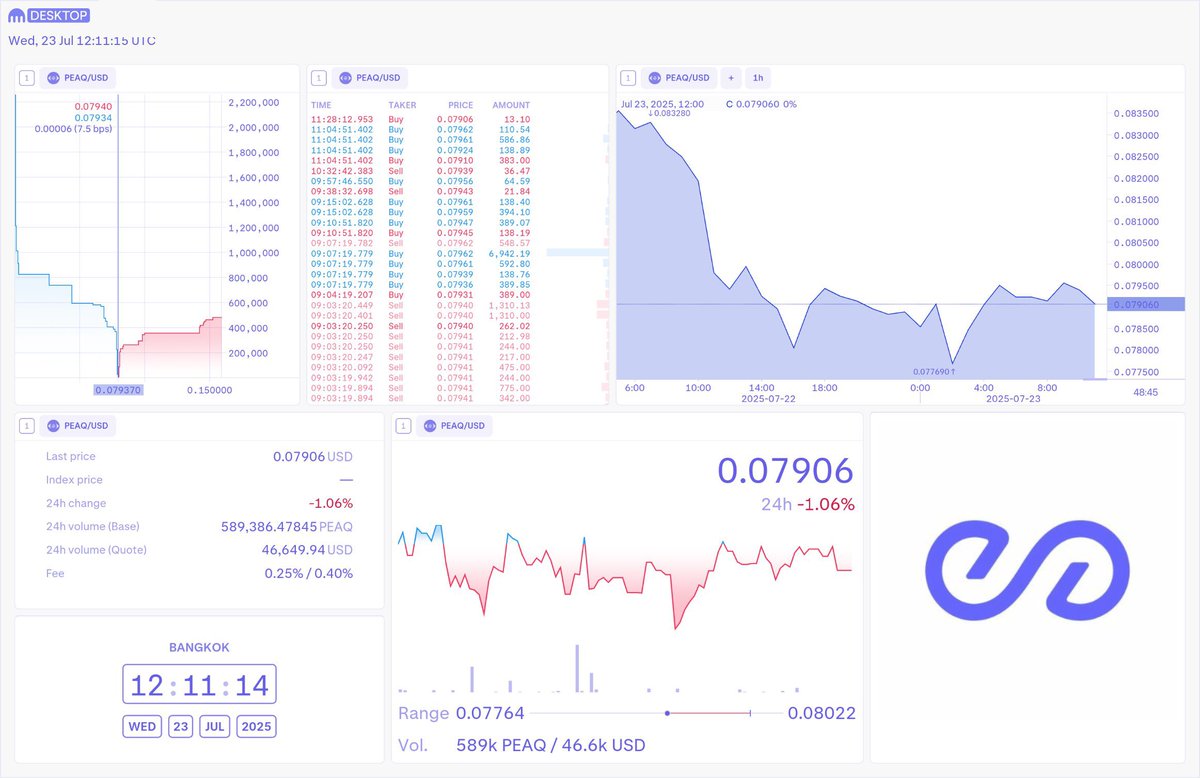Click the 0.079370 mid-price marker on depth chart
1200x778 pixels.
(119, 391)
